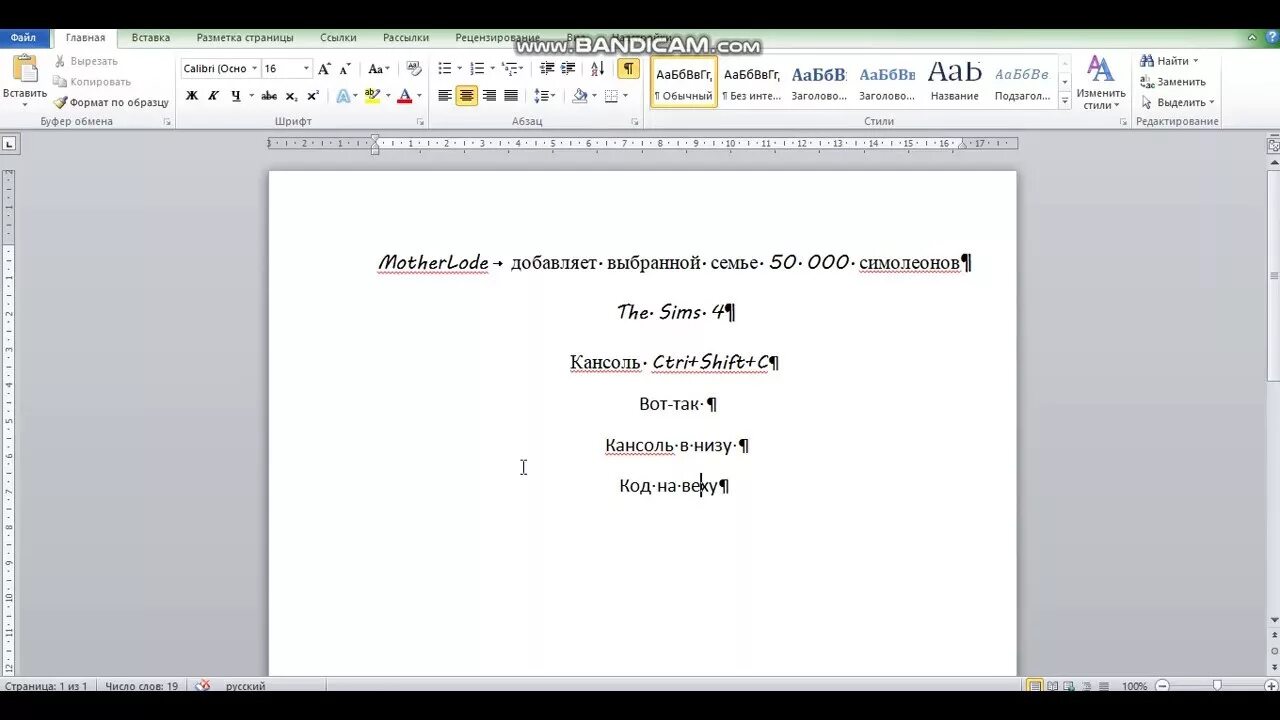
Task: Click Change Styles (Изменить стили) icon
Action: point(1101,83)
